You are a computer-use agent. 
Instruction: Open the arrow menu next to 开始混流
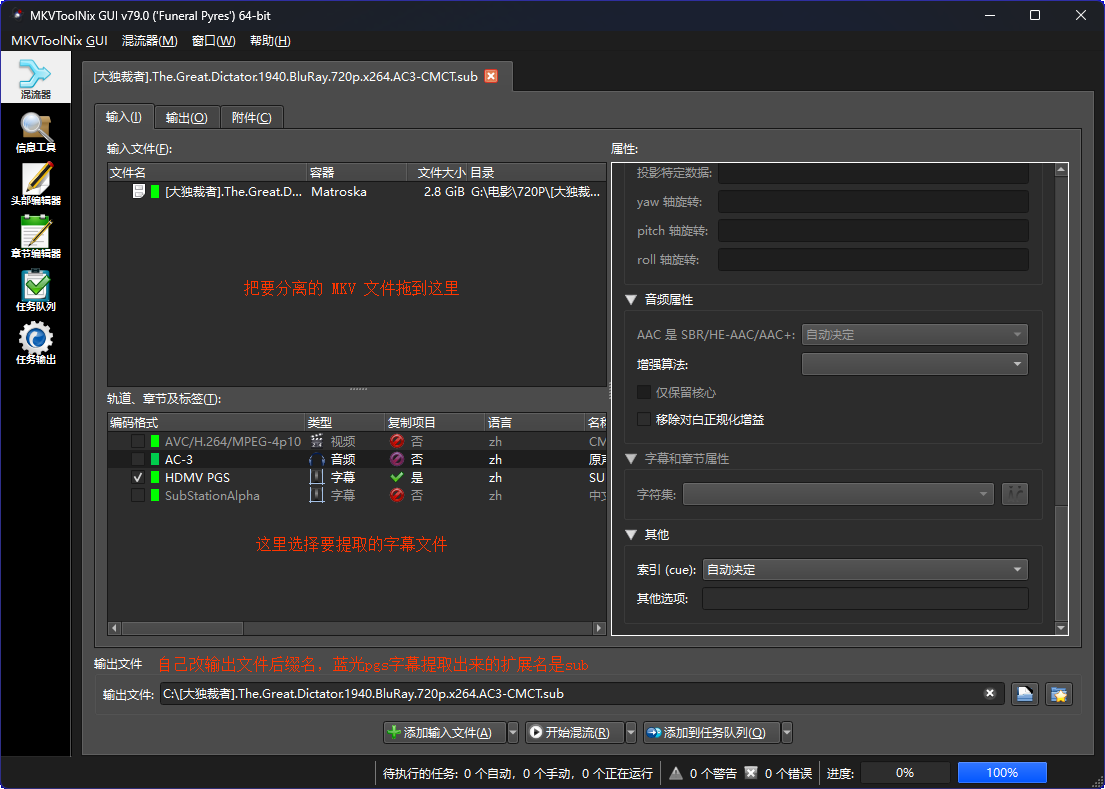pos(631,733)
